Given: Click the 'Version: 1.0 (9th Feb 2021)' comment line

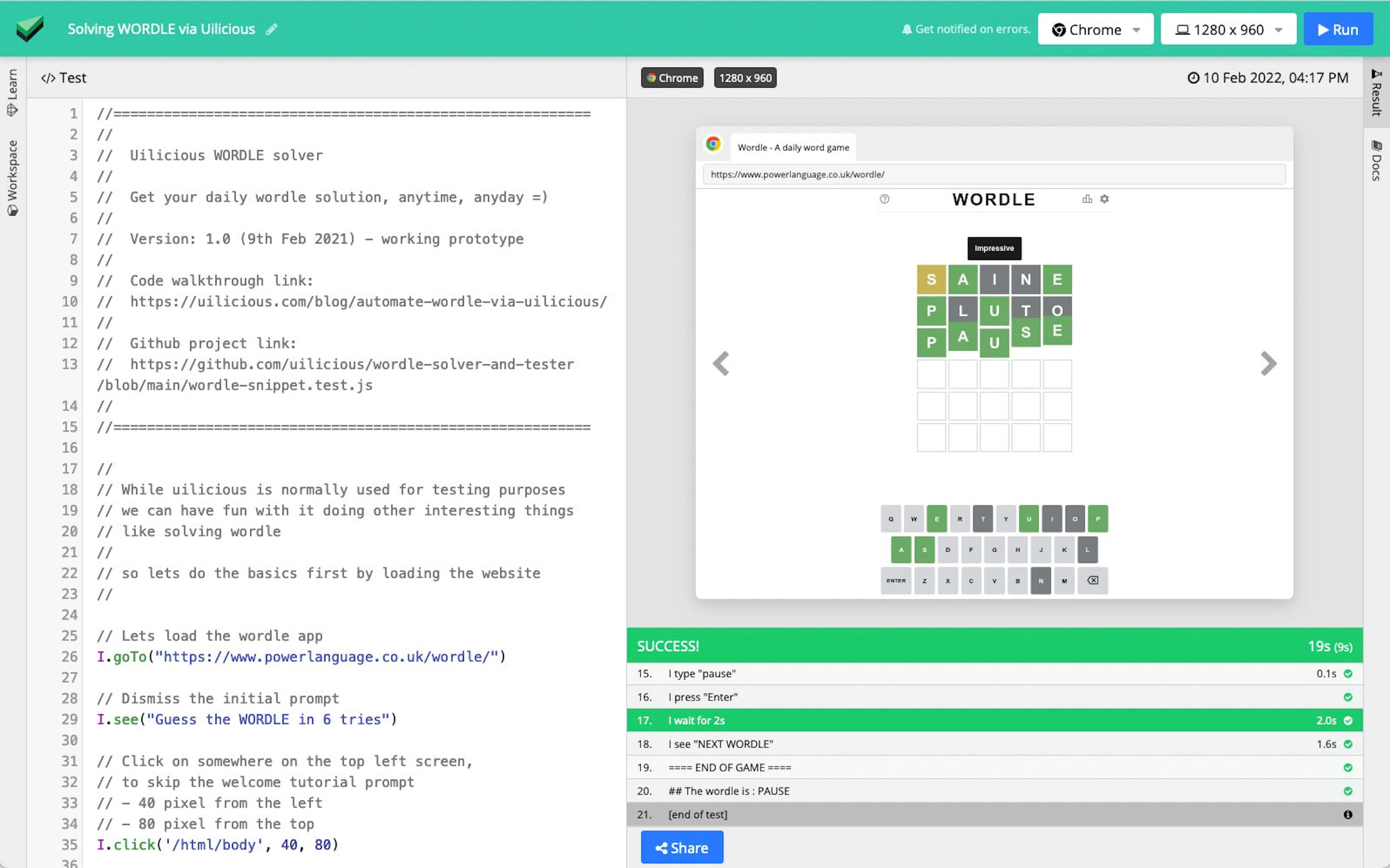Looking at the screenshot, I should tap(310, 239).
